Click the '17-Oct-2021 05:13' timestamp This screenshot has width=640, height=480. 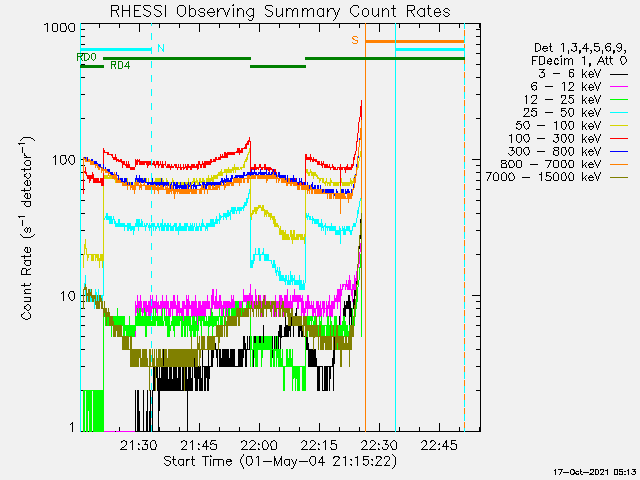click(595, 472)
